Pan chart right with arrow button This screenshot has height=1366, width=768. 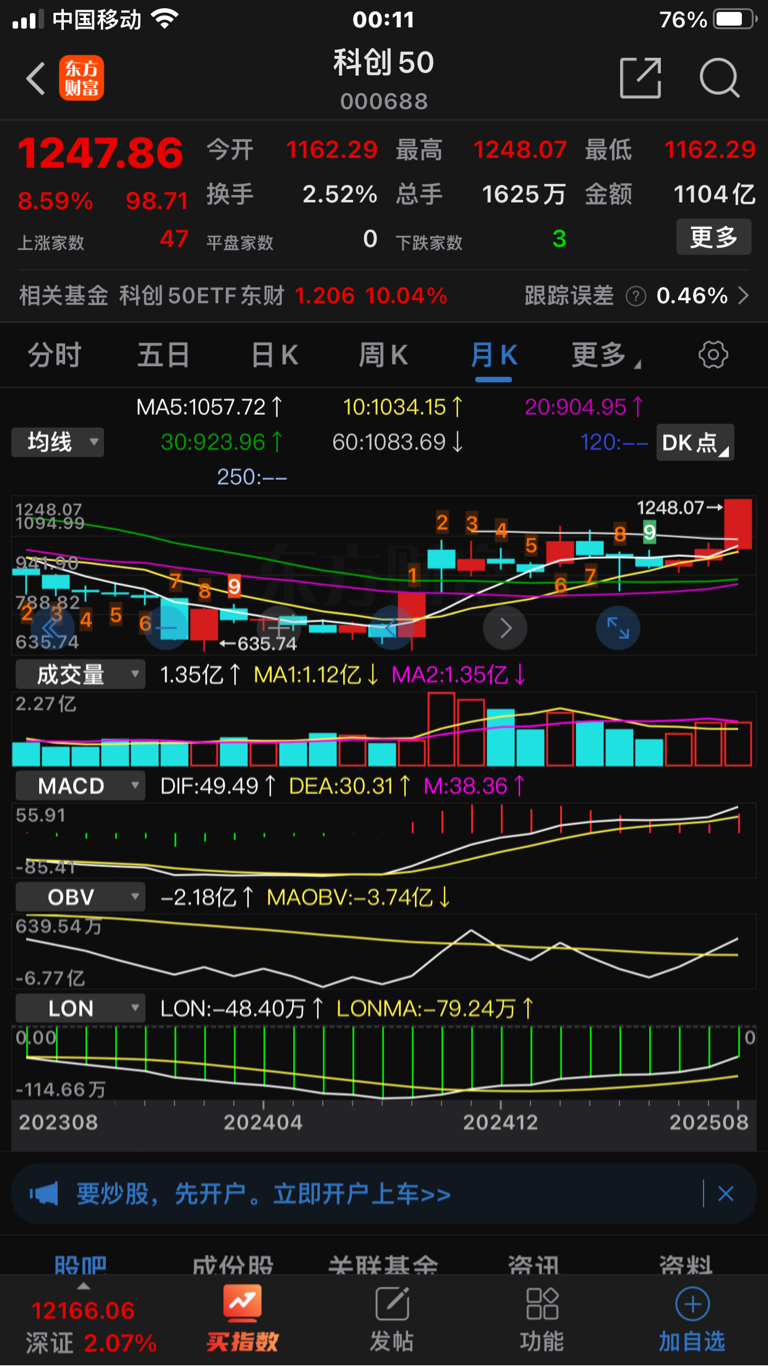pyautogui.click(x=505, y=628)
